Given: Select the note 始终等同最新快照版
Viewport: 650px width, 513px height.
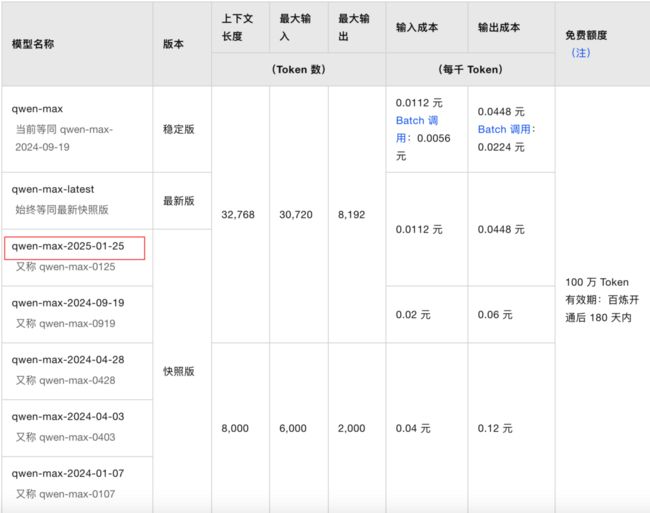Looking at the screenshot, I should tap(62, 210).
